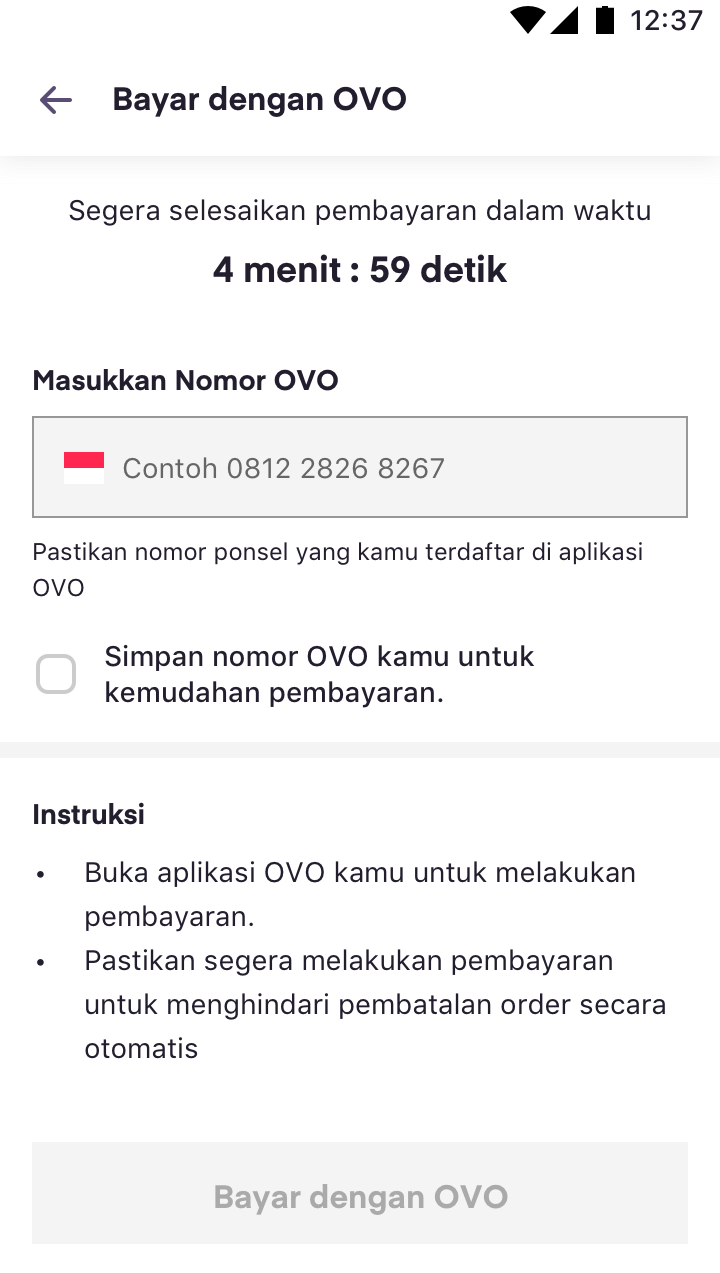The width and height of the screenshot is (720, 1273).
Task: Tap the cellular signal icon
Action: tap(565, 20)
